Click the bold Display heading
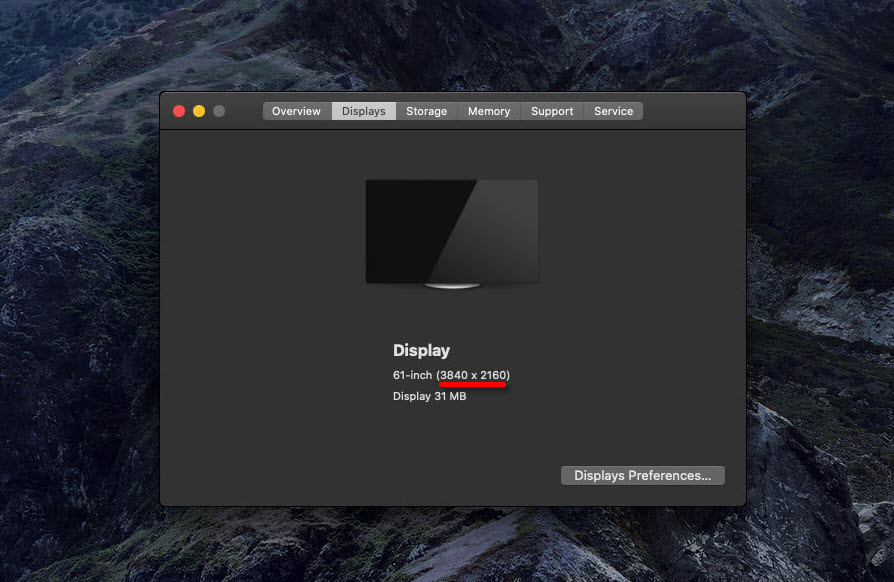Viewport: 894px width, 582px height. pos(421,350)
